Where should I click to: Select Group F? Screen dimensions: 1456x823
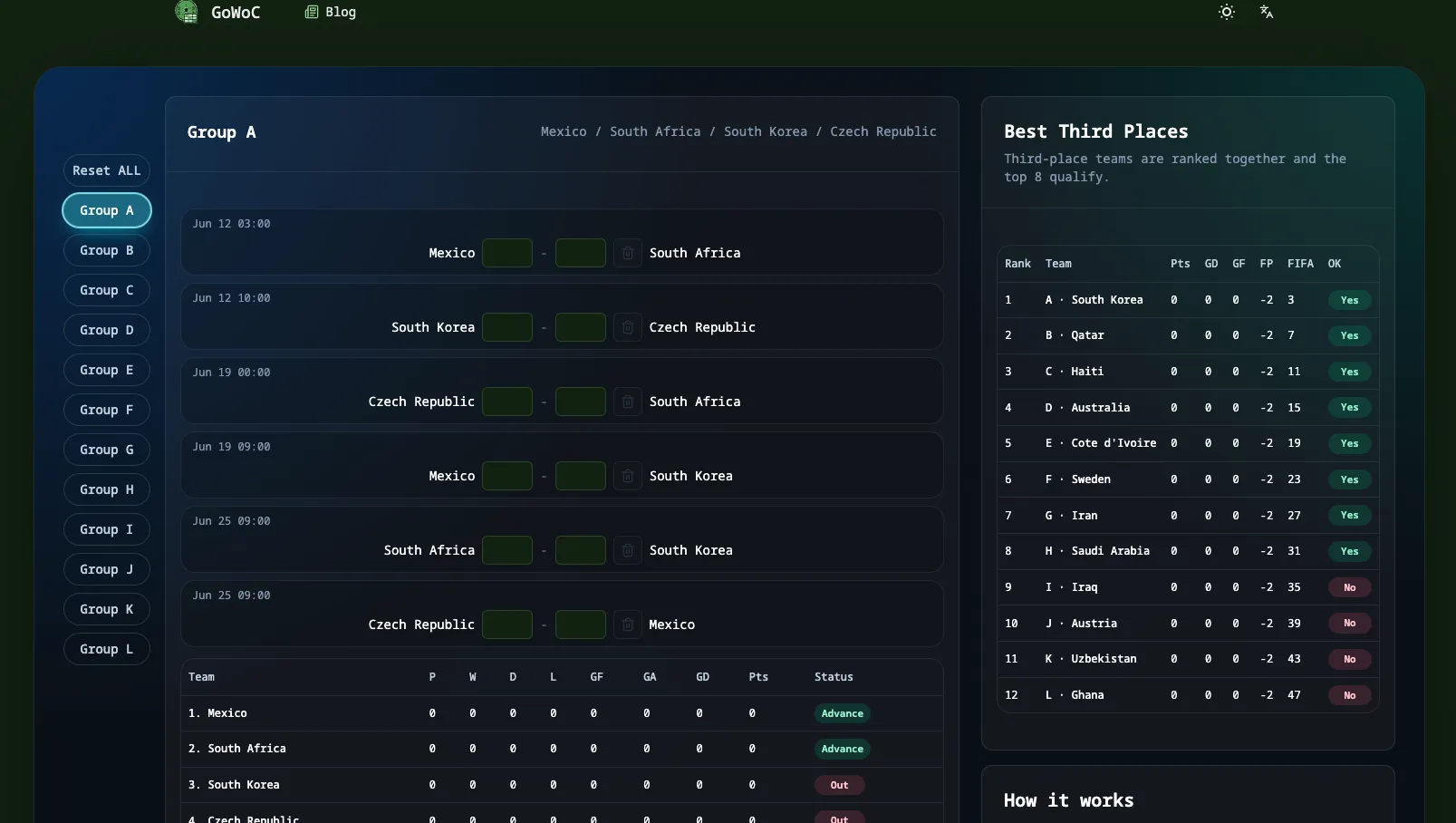coord(107,410)
